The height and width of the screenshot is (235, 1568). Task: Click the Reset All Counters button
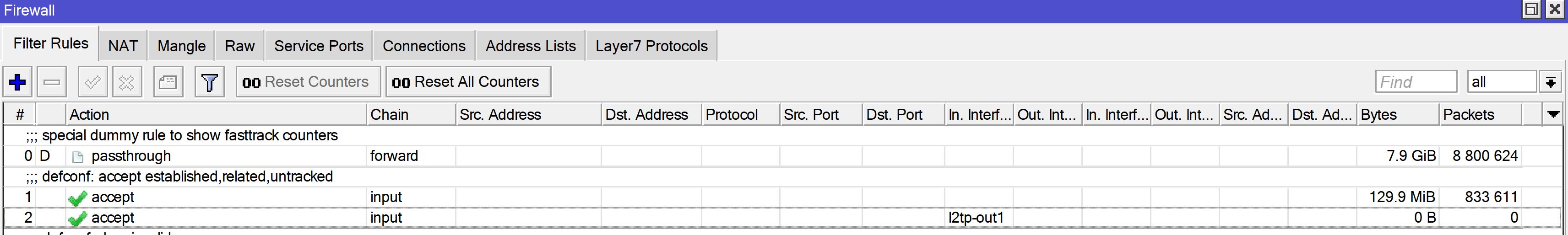[468, 82]
